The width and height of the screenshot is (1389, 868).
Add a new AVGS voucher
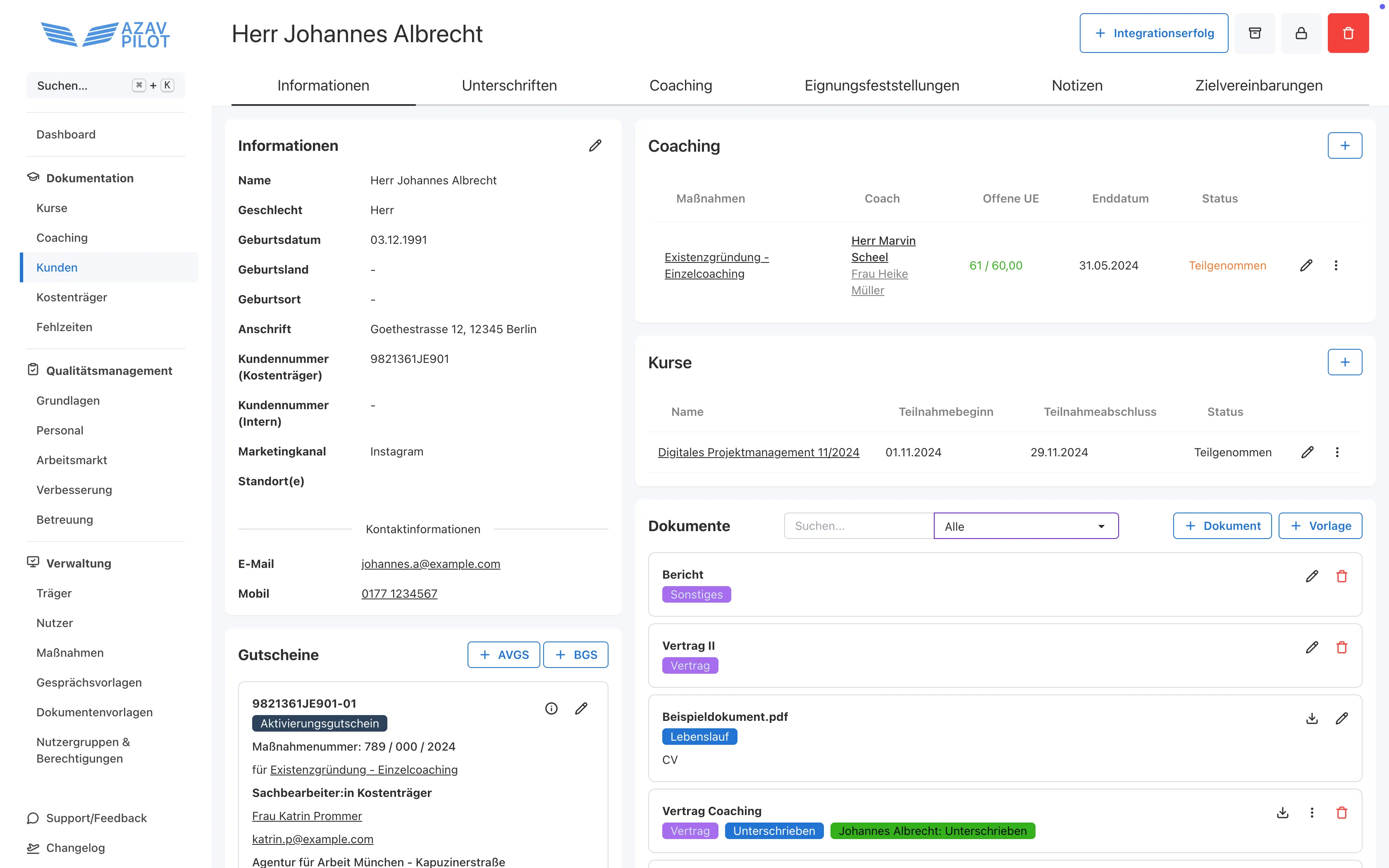pos(504,655)
